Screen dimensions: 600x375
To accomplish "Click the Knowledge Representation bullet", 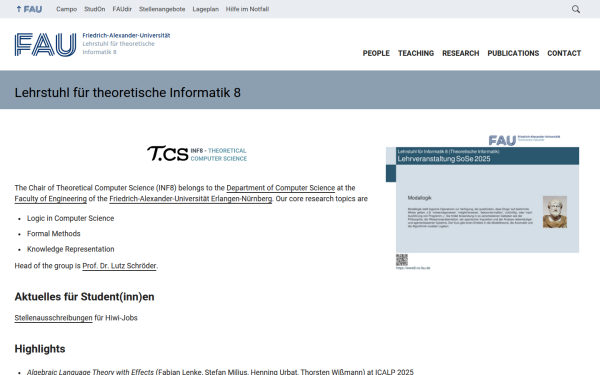I will [x=70, y=249].
